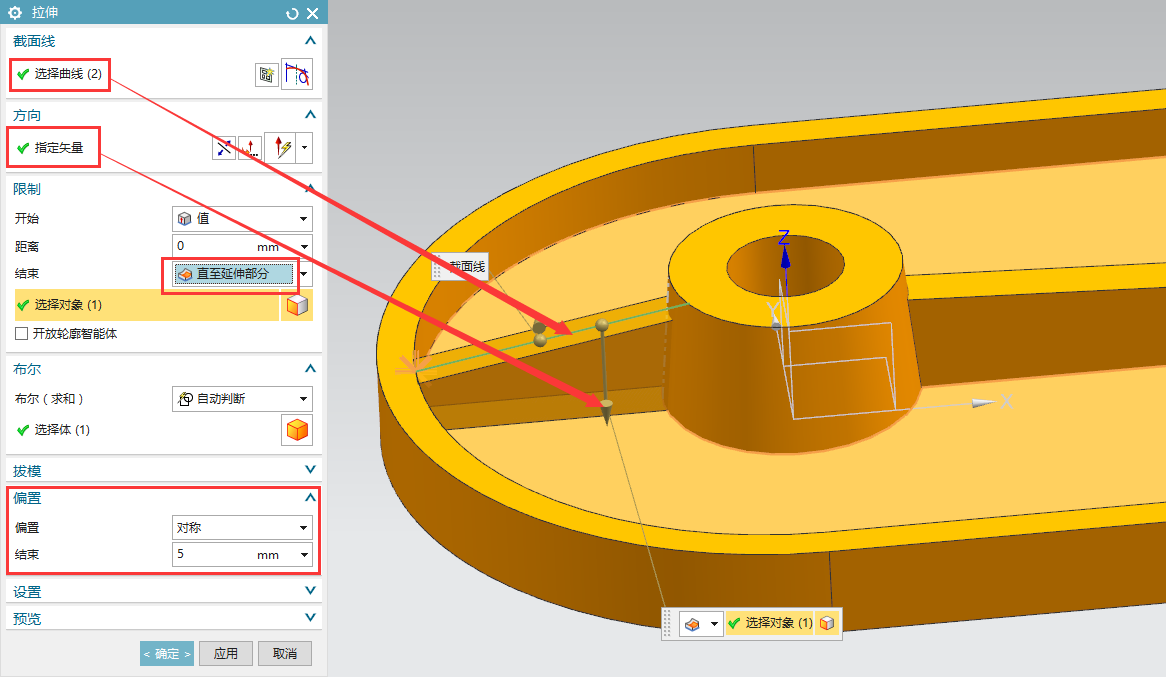Screen dimensions: 1166x677
Task: Open the dialog settings gear icon
Action: (14, 13)
